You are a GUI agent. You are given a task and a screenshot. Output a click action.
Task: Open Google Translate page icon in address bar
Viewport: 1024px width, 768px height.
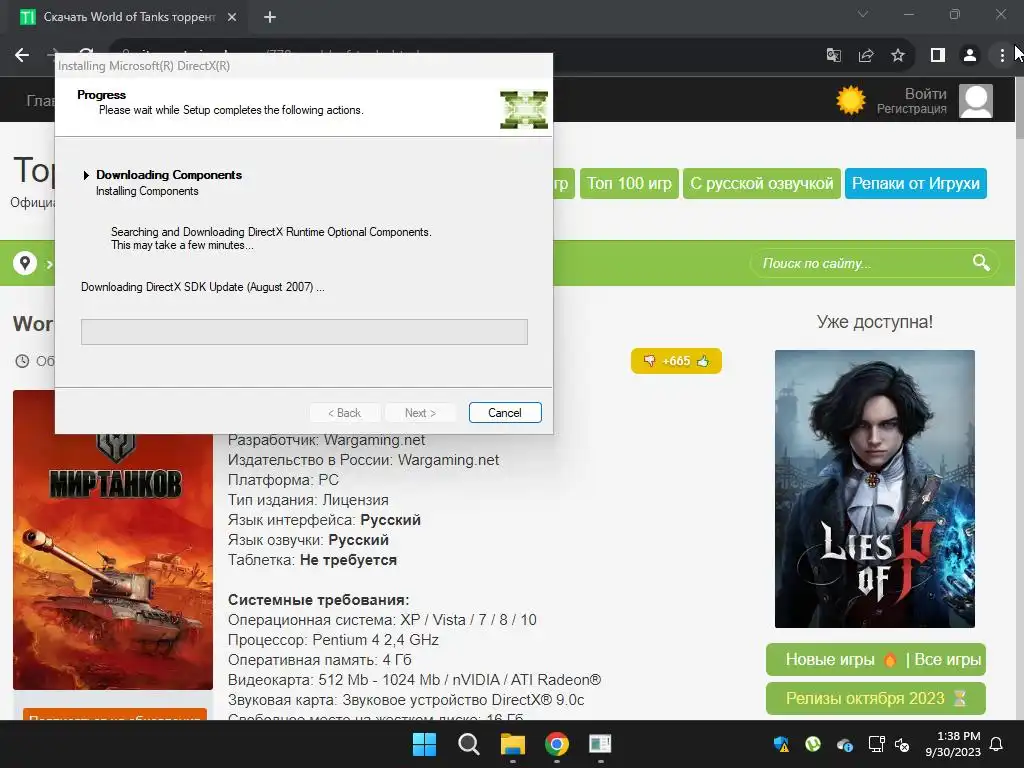833,56
